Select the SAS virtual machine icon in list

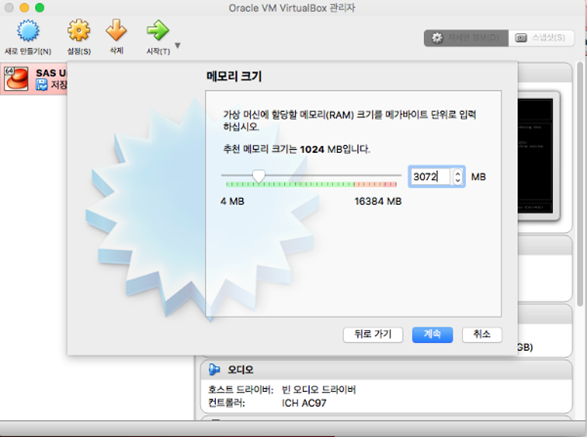16,79
